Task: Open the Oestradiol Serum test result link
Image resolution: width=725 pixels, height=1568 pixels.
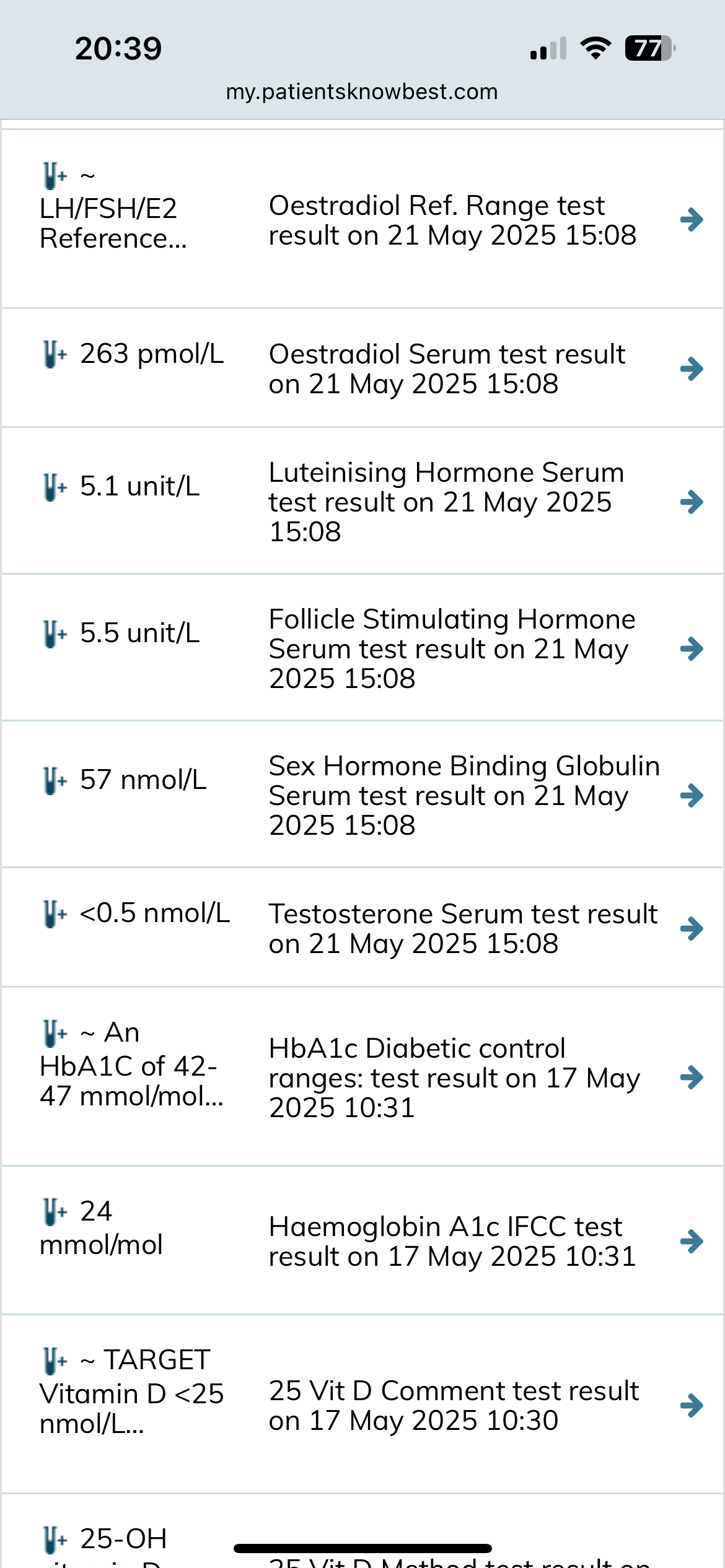Action: coord(446,368)
